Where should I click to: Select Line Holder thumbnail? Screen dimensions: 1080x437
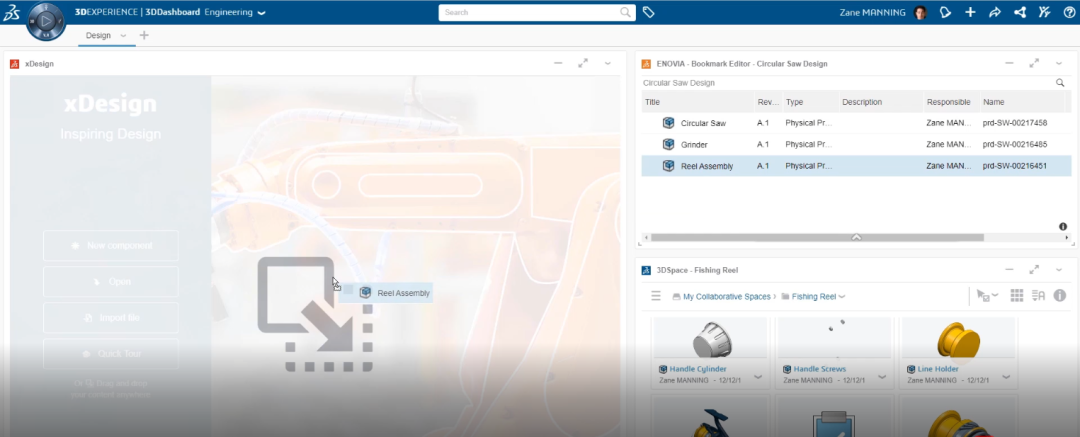pyautogui.click(x=958, y=338)
